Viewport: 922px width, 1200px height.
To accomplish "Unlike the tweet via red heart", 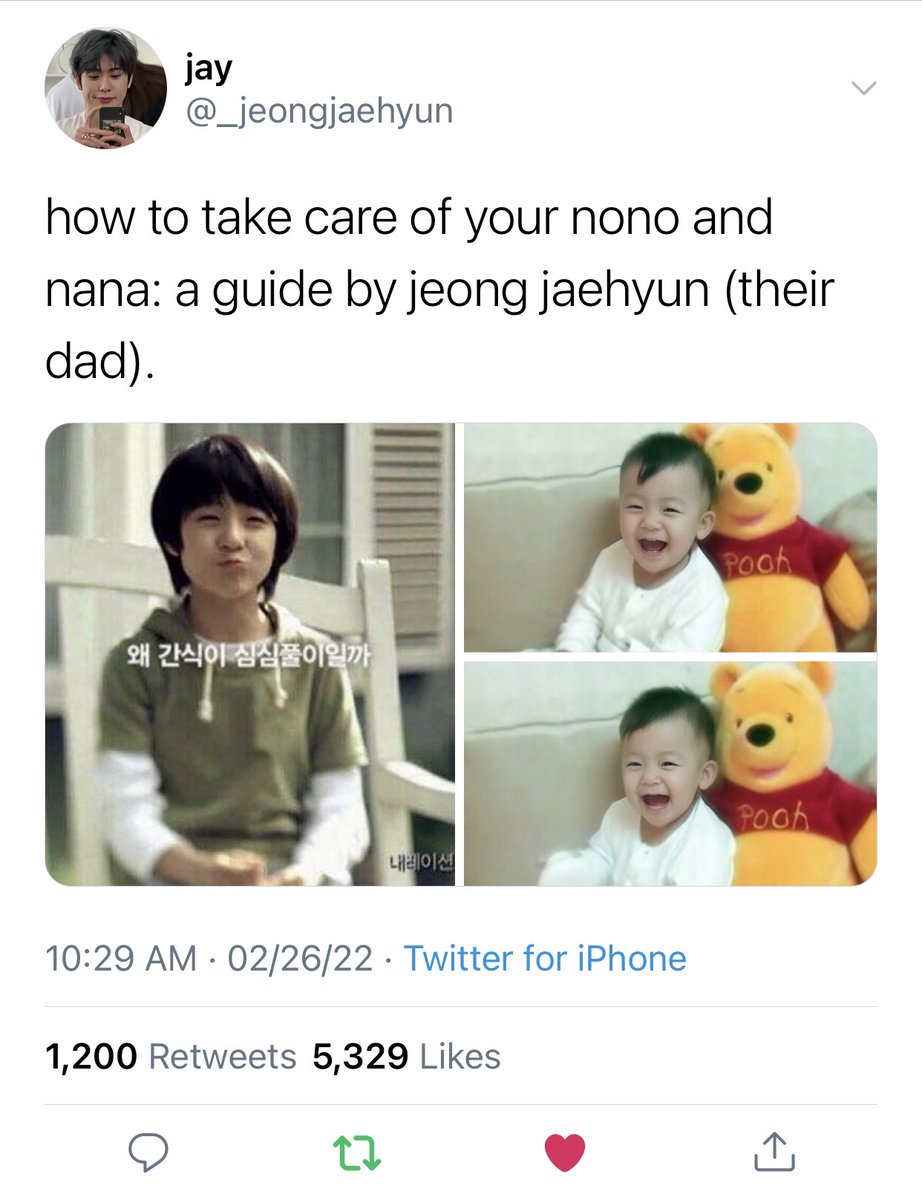I will pos(565,1153).
